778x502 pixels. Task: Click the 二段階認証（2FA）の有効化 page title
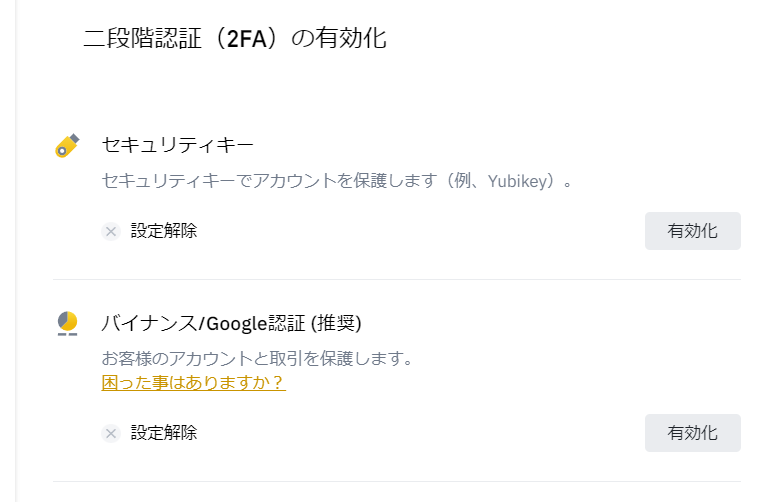click(235, 38)
